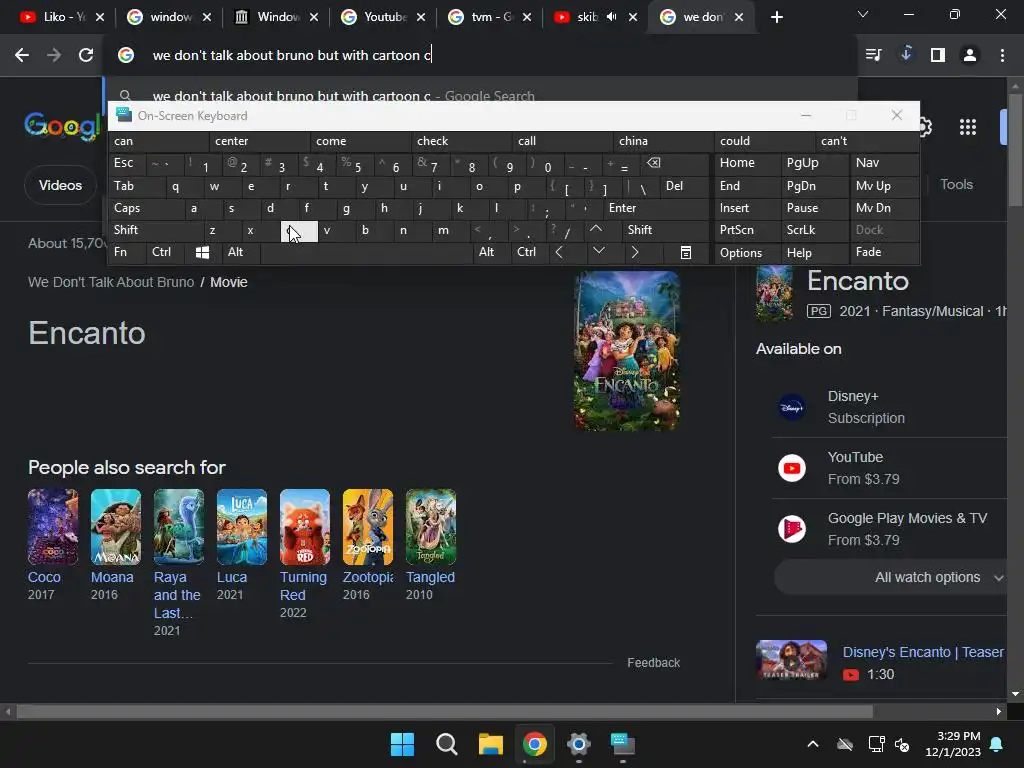The width and height of the screenshot is (1024, 768).
Task: Open Chrome three-dot menu
Action: coord(1002,56)
